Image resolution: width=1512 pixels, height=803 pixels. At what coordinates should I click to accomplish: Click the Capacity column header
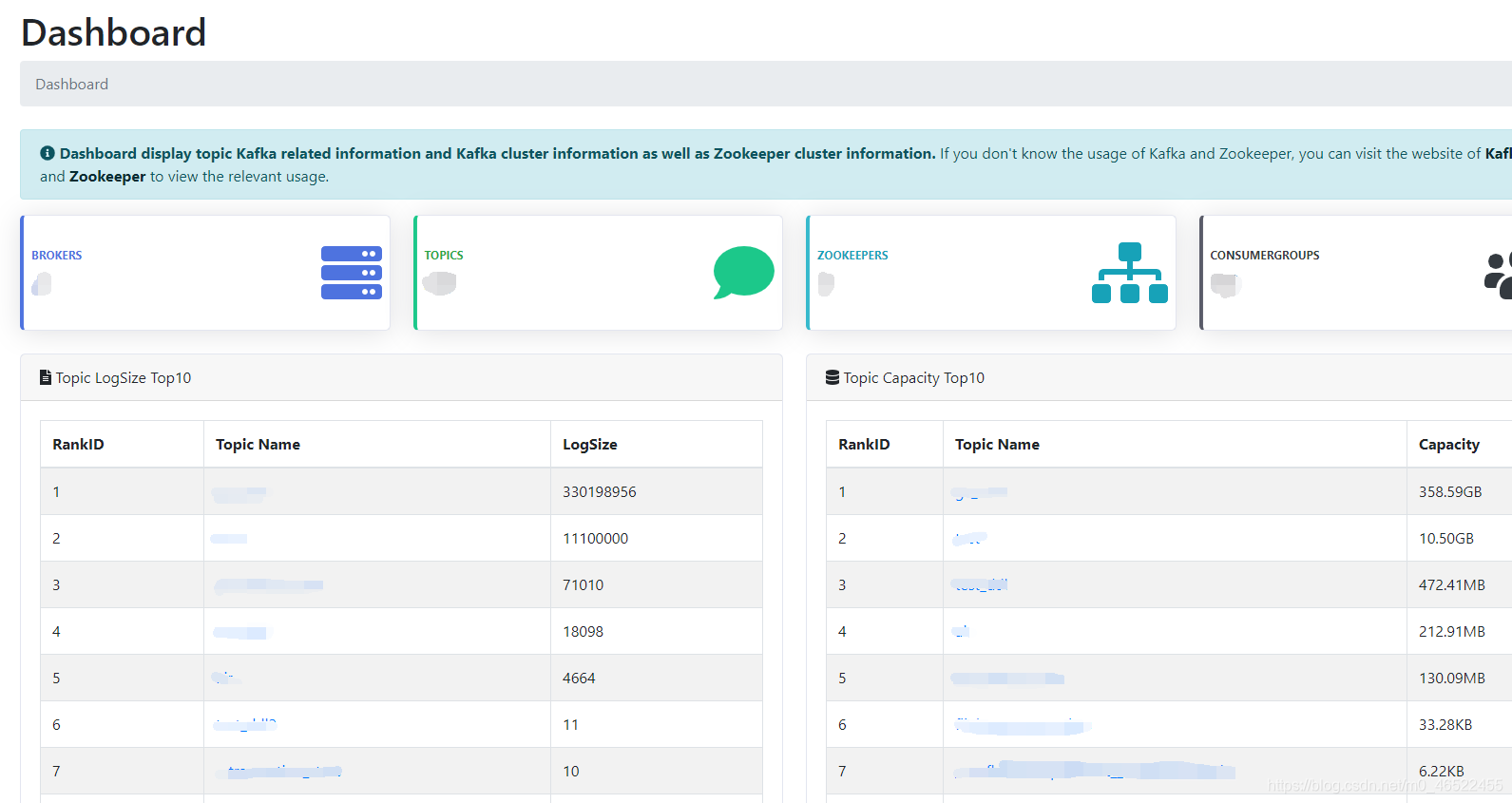1449,445
